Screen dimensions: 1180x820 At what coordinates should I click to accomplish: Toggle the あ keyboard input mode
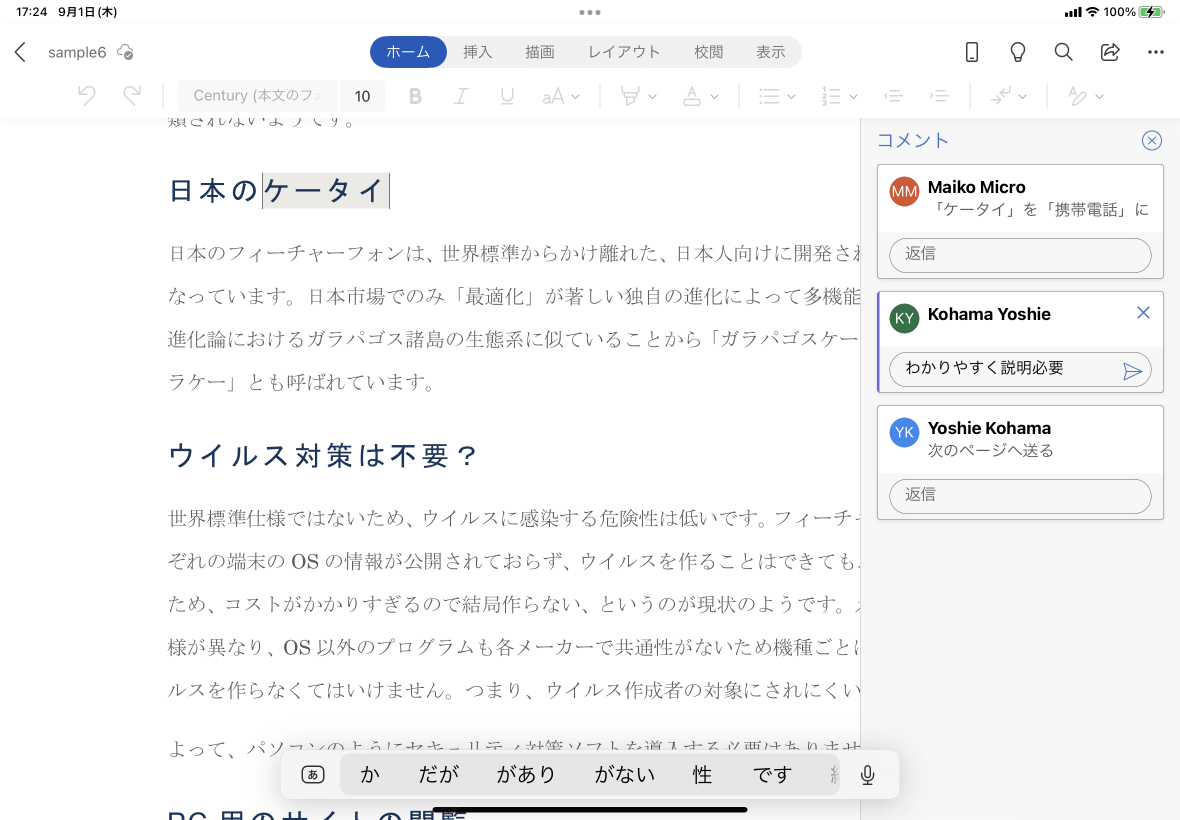click(312, 774)
